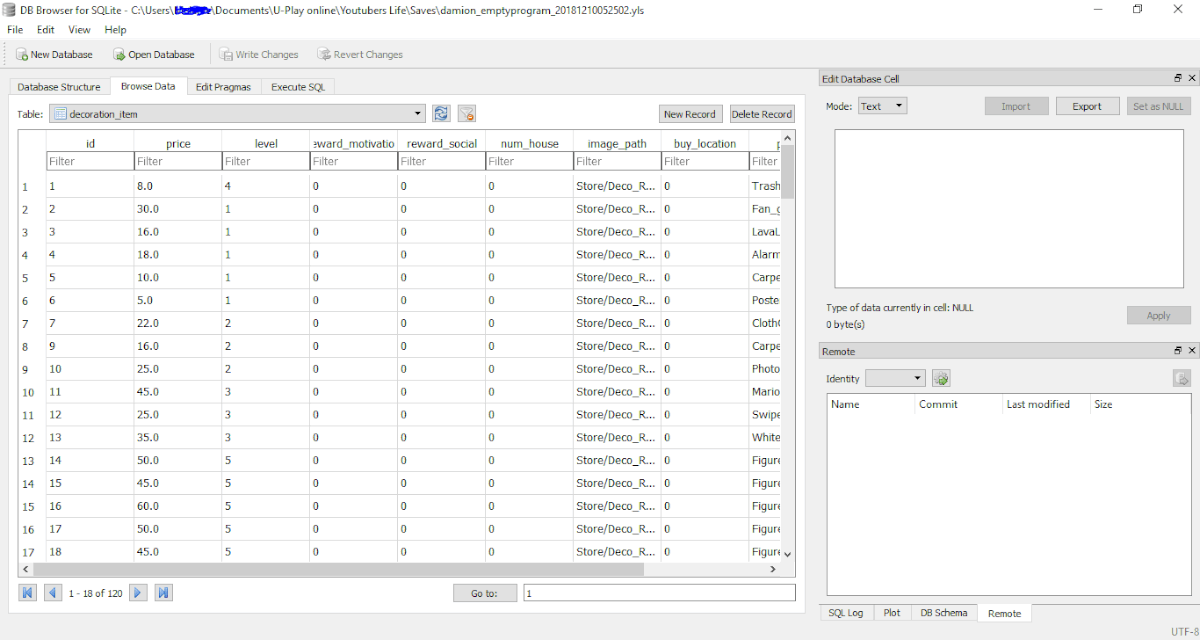Image resolution: width=1200 pixels, height=640 pixels.
Task: Sort by the price column header
Action: (x=178, y=143)
